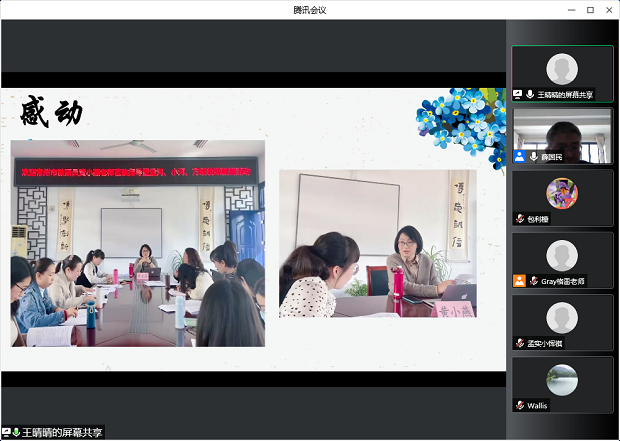Select Gray物语老师 participant tile
This screenshot has width=620, height=441.
tap(562, 256)
